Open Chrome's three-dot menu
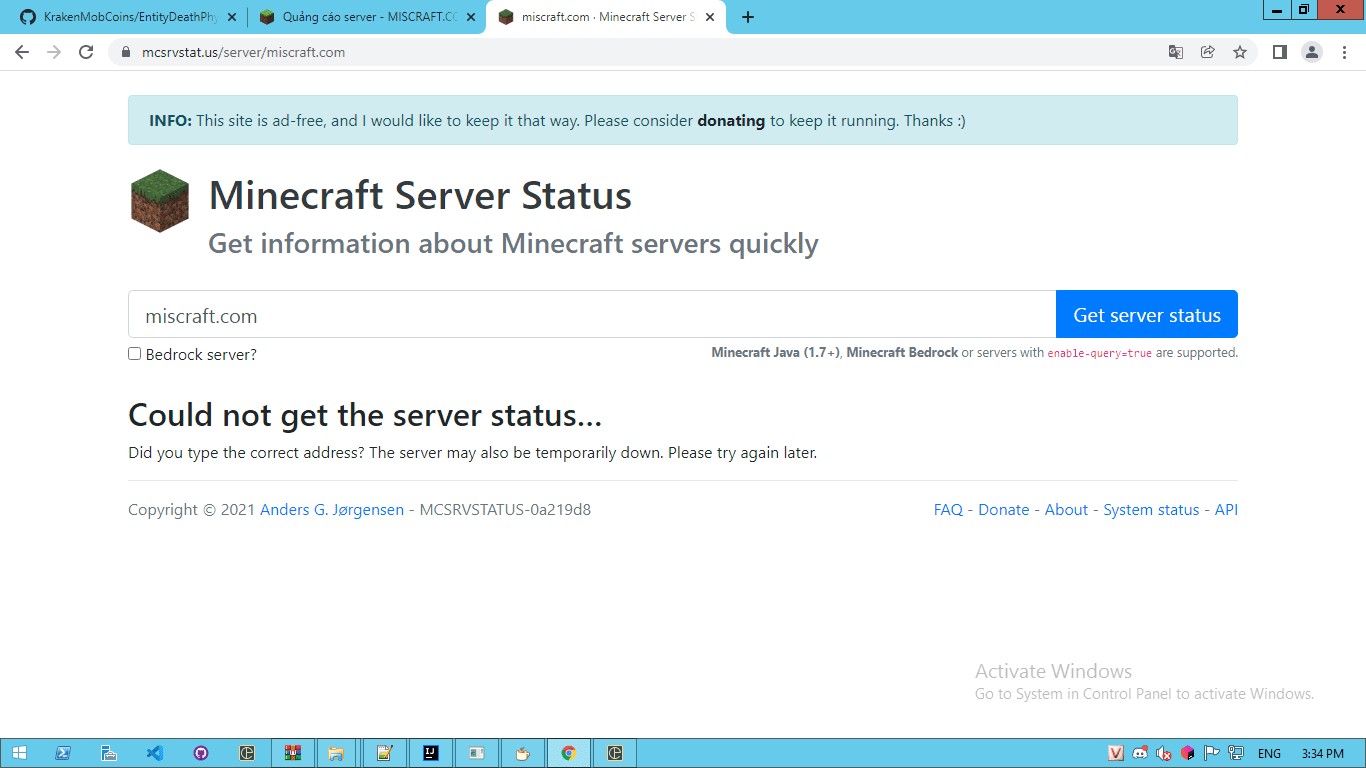This screenshot has height=768, width=1366. pyautogui.click(x=1344, y=52)
